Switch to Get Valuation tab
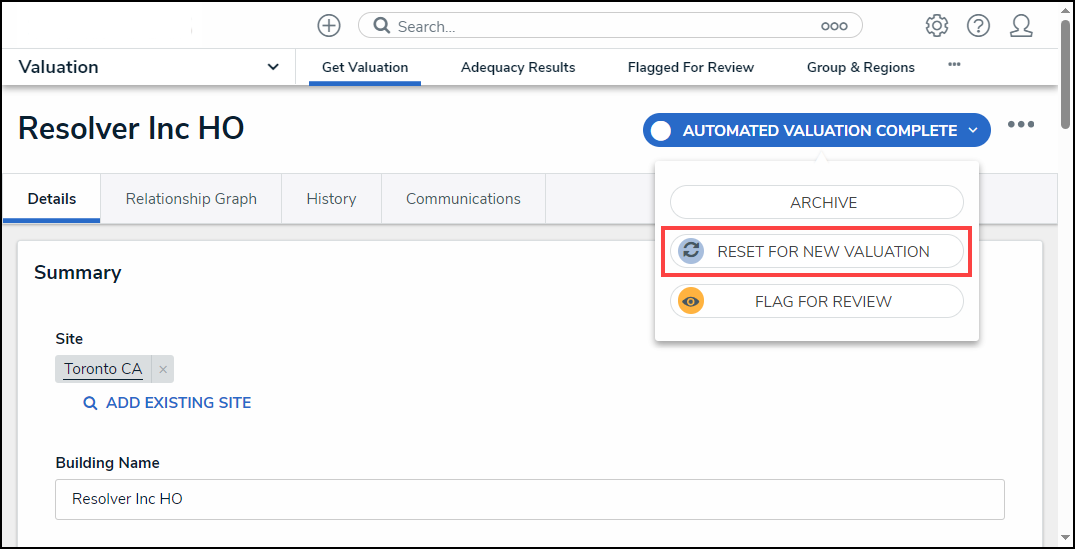Screen dimensions: 1075x549 pyautogui.click(x=365, y=67)
